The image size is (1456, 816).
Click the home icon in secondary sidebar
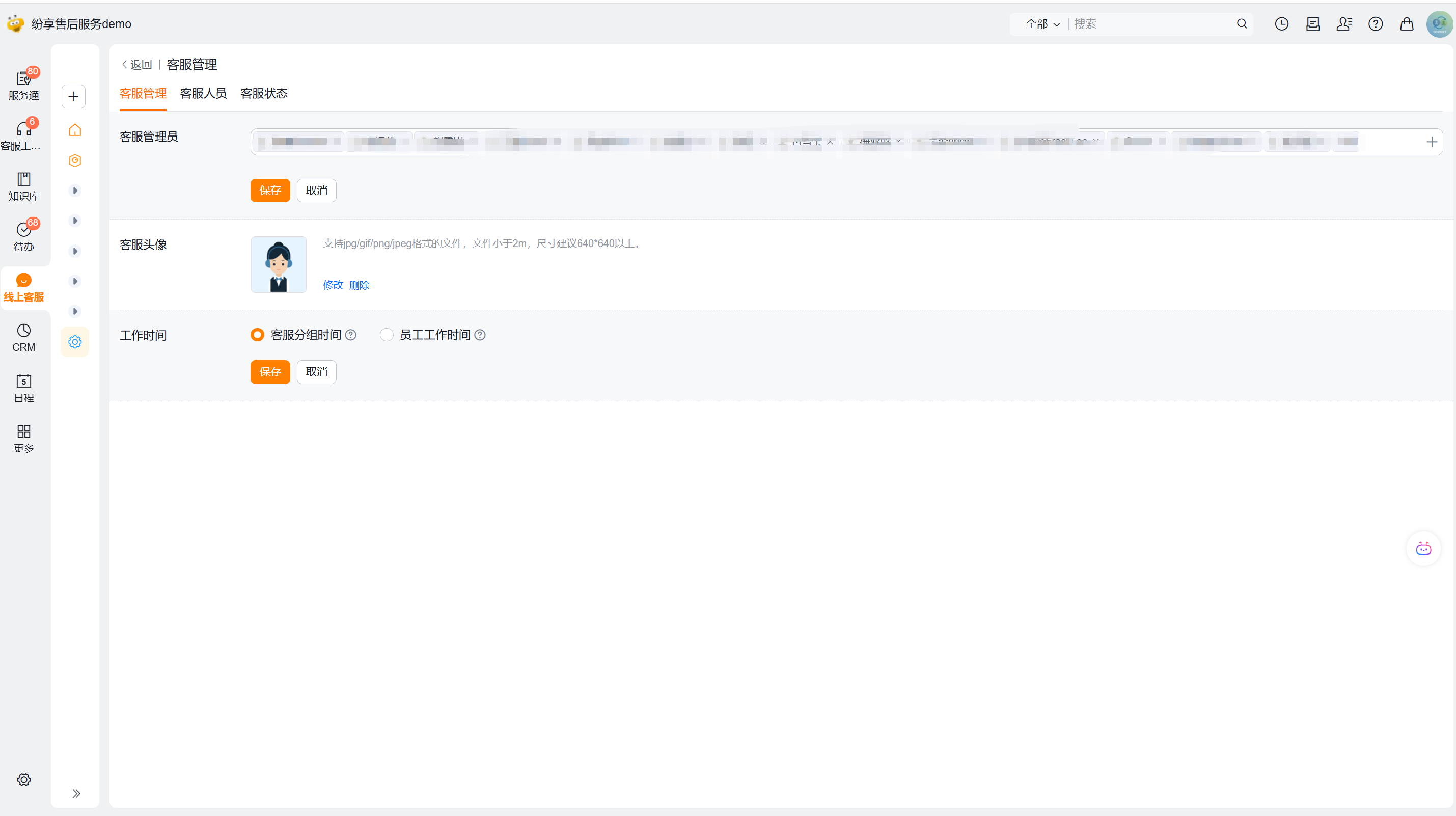(x=75, y=130)
